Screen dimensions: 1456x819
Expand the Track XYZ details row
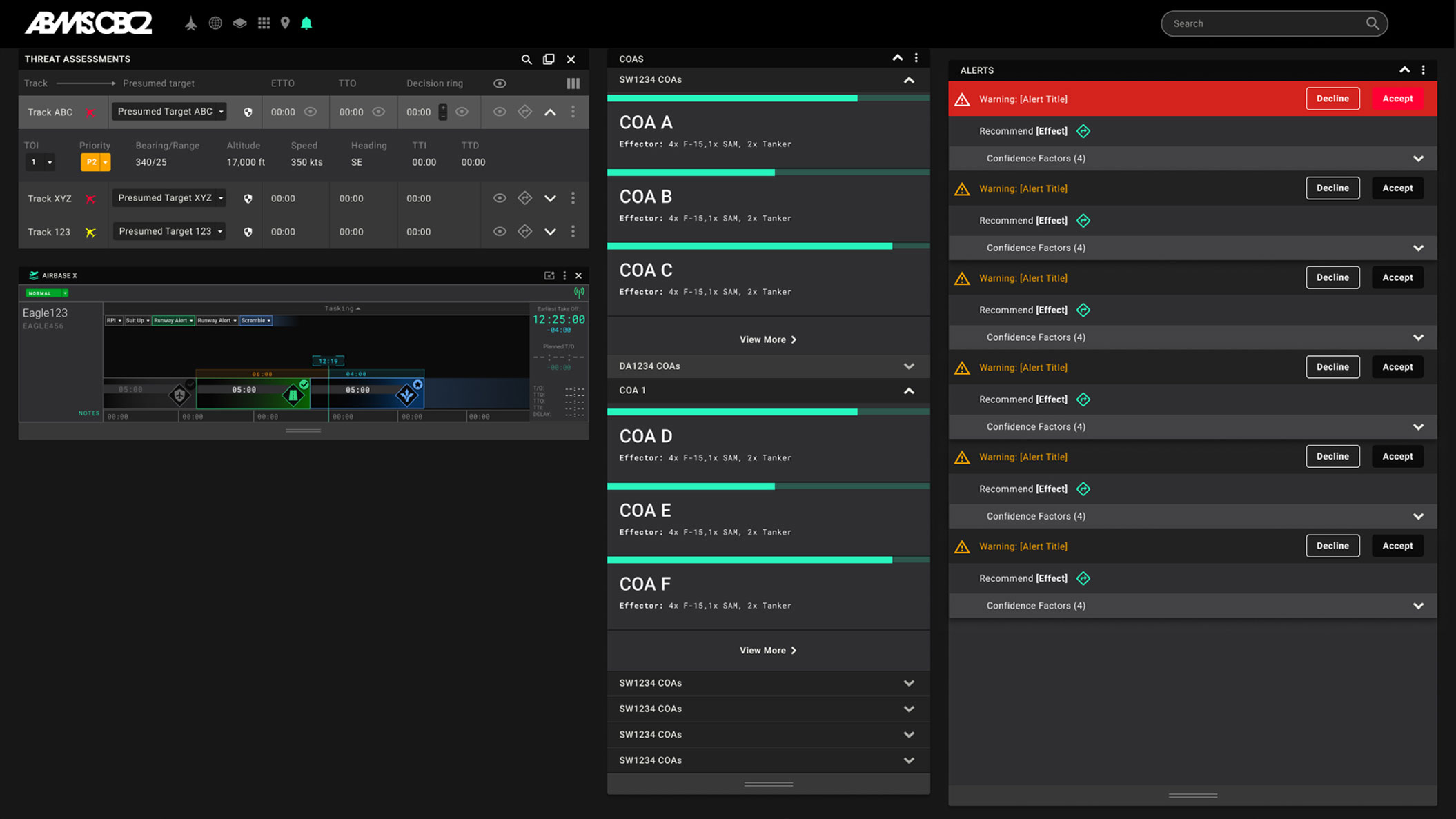[550, 199]
